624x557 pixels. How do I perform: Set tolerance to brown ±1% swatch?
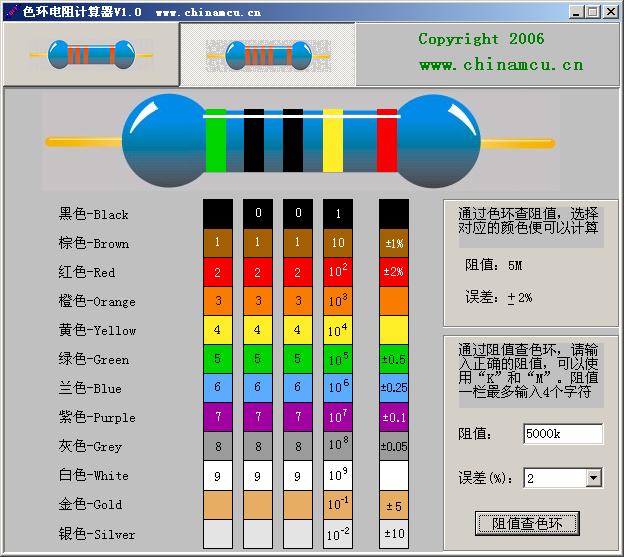point(394,242)
